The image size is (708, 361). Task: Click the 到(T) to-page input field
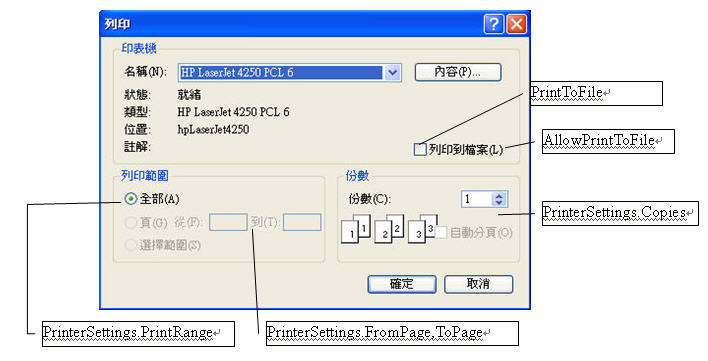tap(302, 222)
